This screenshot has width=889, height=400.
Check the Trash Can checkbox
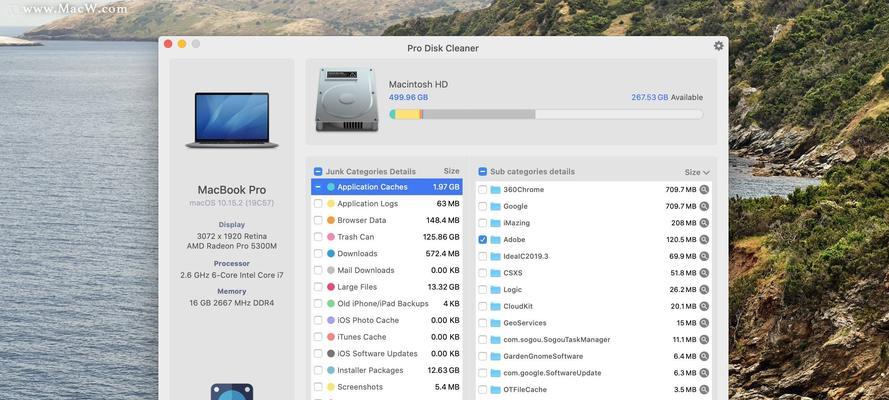click(x=318, y=237)
